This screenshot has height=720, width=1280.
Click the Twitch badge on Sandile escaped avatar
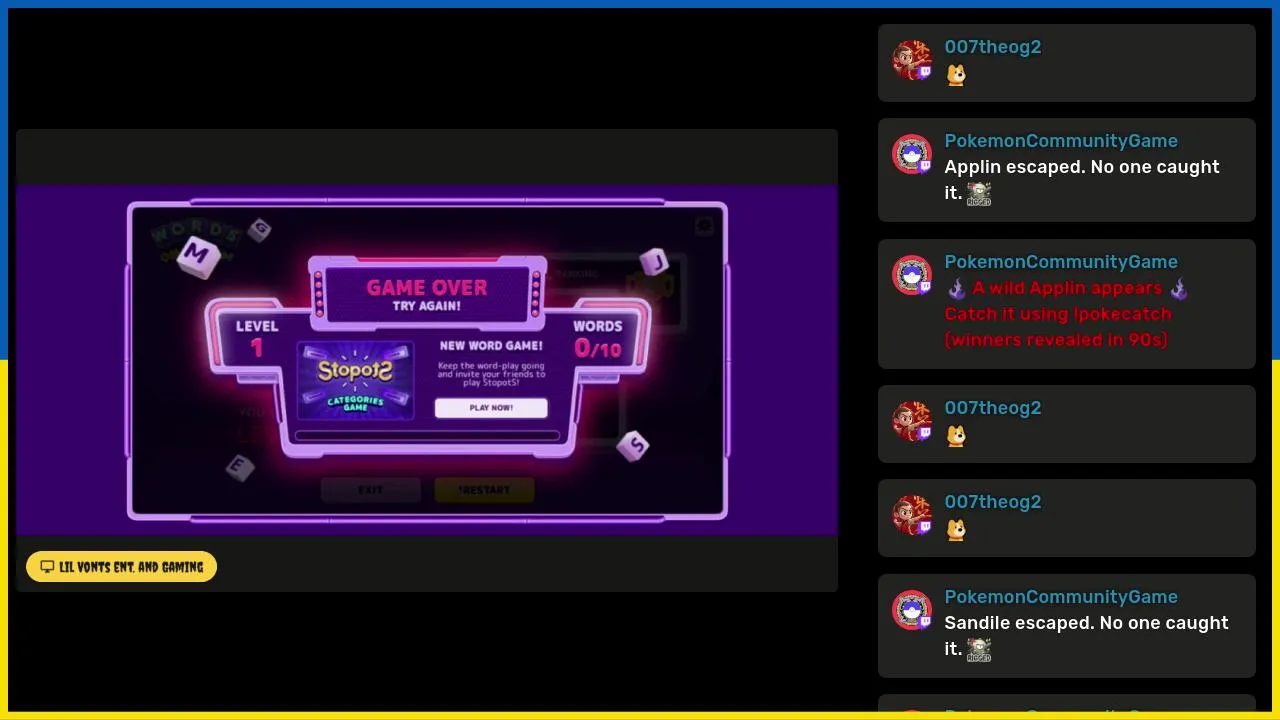click(925, 623)
